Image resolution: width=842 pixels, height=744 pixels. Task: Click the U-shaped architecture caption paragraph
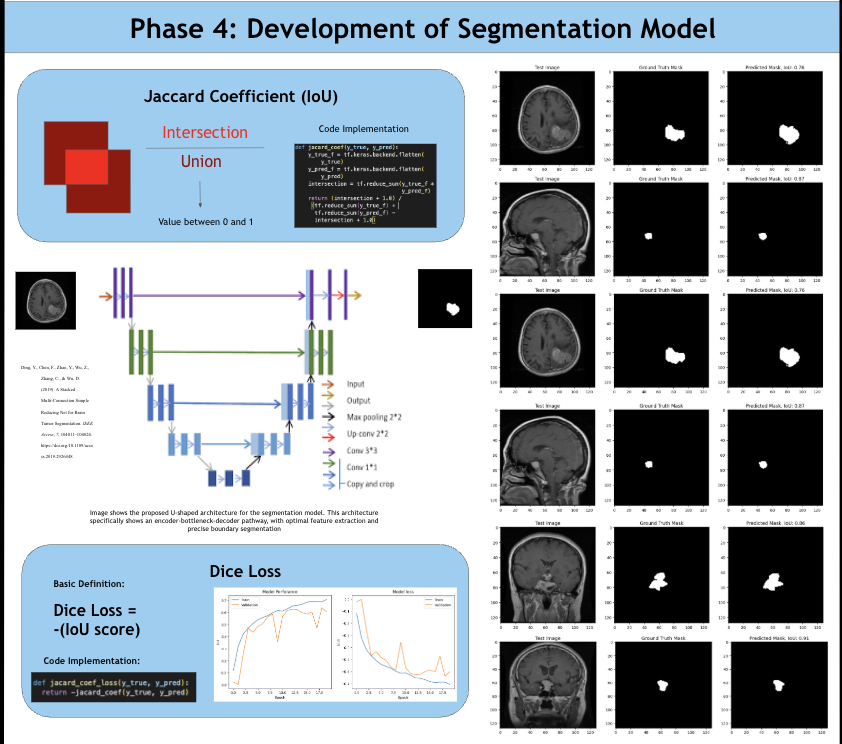[x=234, y=521]
